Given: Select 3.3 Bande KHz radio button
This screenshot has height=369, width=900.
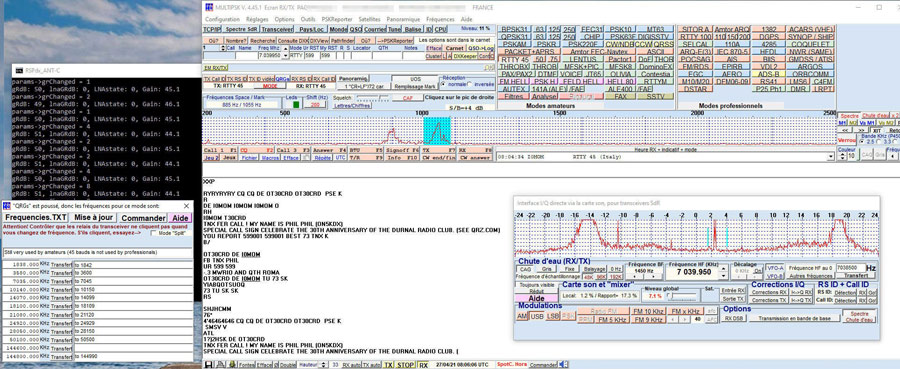Looking at the screenshot, I should (x=878, y=141).
